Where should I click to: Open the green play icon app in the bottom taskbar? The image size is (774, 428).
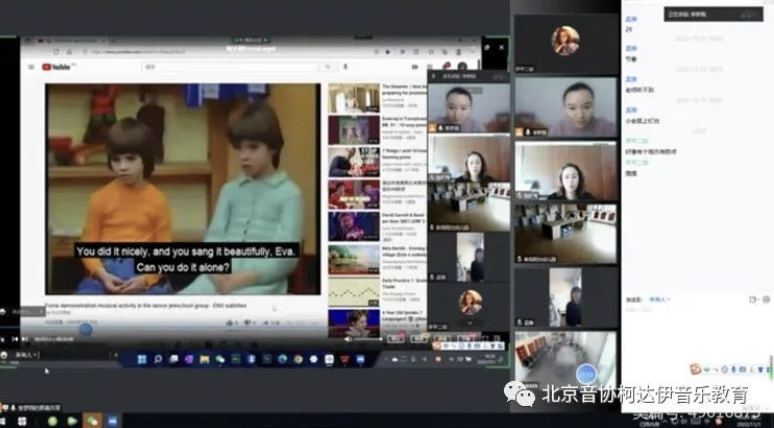click(x=73, y=421)
